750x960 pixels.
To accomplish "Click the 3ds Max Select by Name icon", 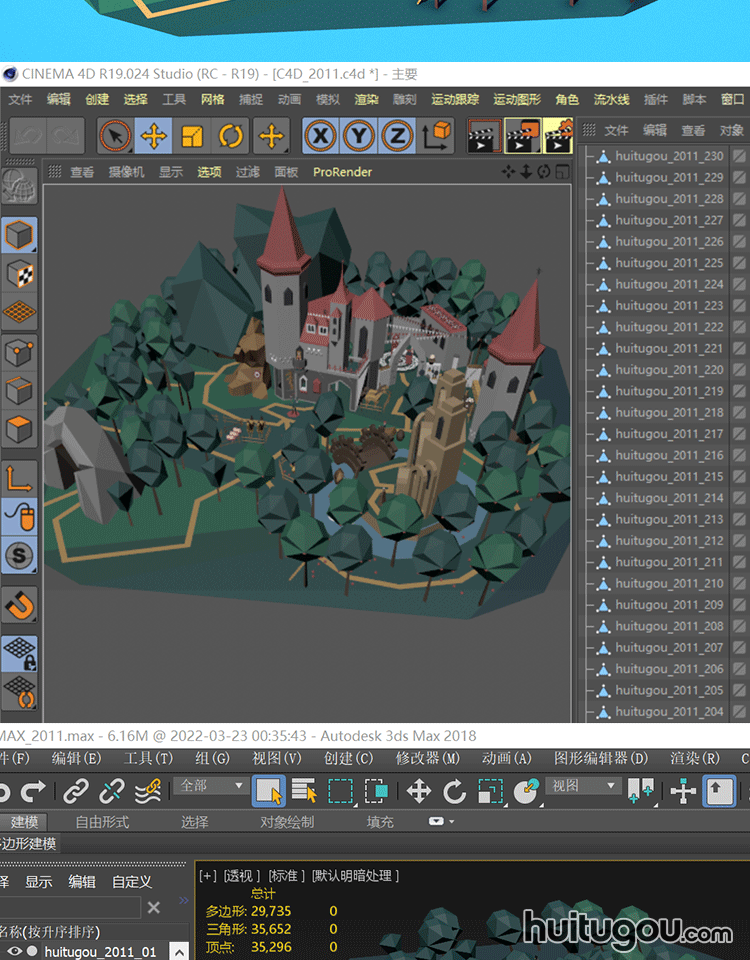I will [x=304, y=792].
